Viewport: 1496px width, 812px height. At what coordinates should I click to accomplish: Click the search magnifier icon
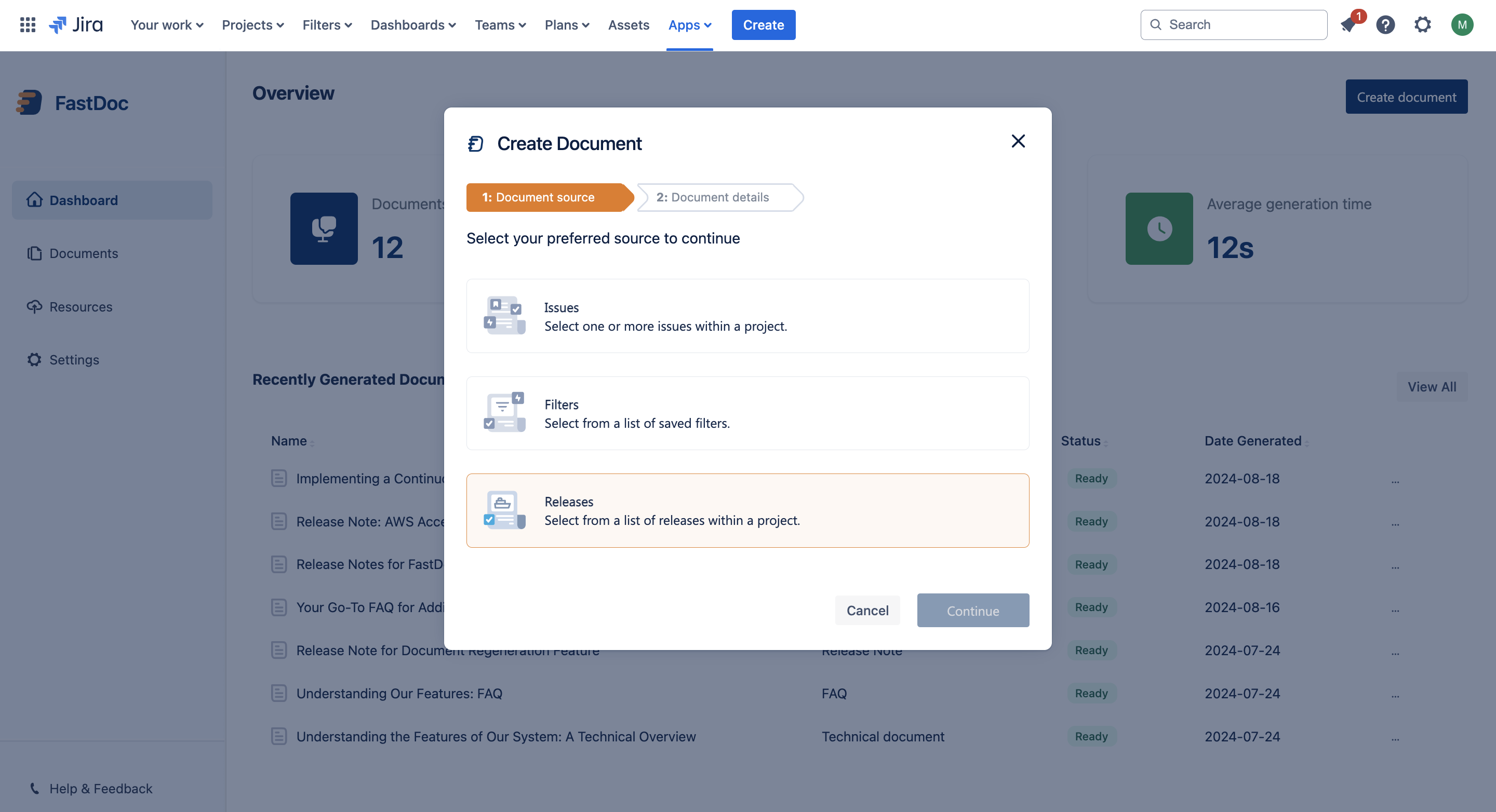[1156, 25]
